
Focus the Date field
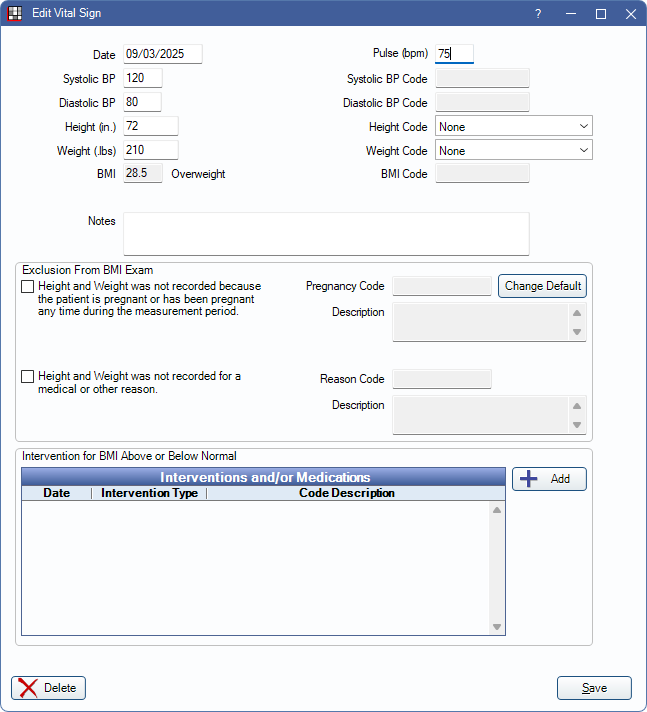(x=162, y=54)
